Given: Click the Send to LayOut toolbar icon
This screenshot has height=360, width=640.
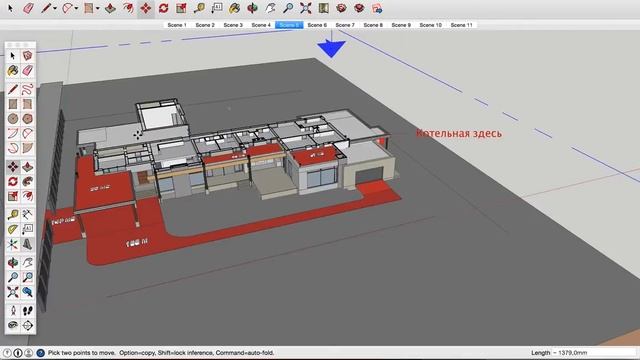Looking at the screenshot, I should pyautogui.click(x=377, y=8).
